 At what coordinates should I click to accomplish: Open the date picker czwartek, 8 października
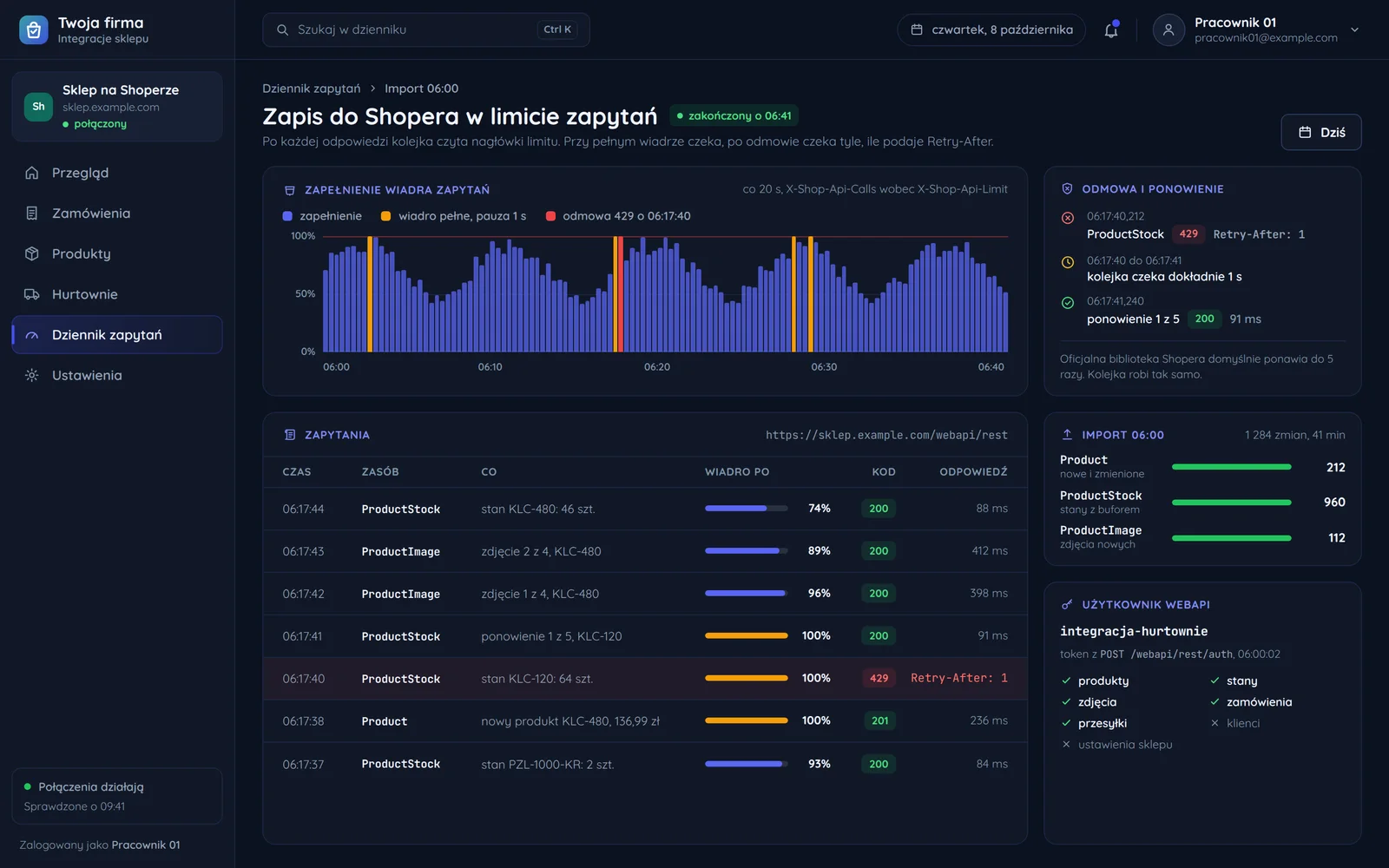[x=991, y=30]
